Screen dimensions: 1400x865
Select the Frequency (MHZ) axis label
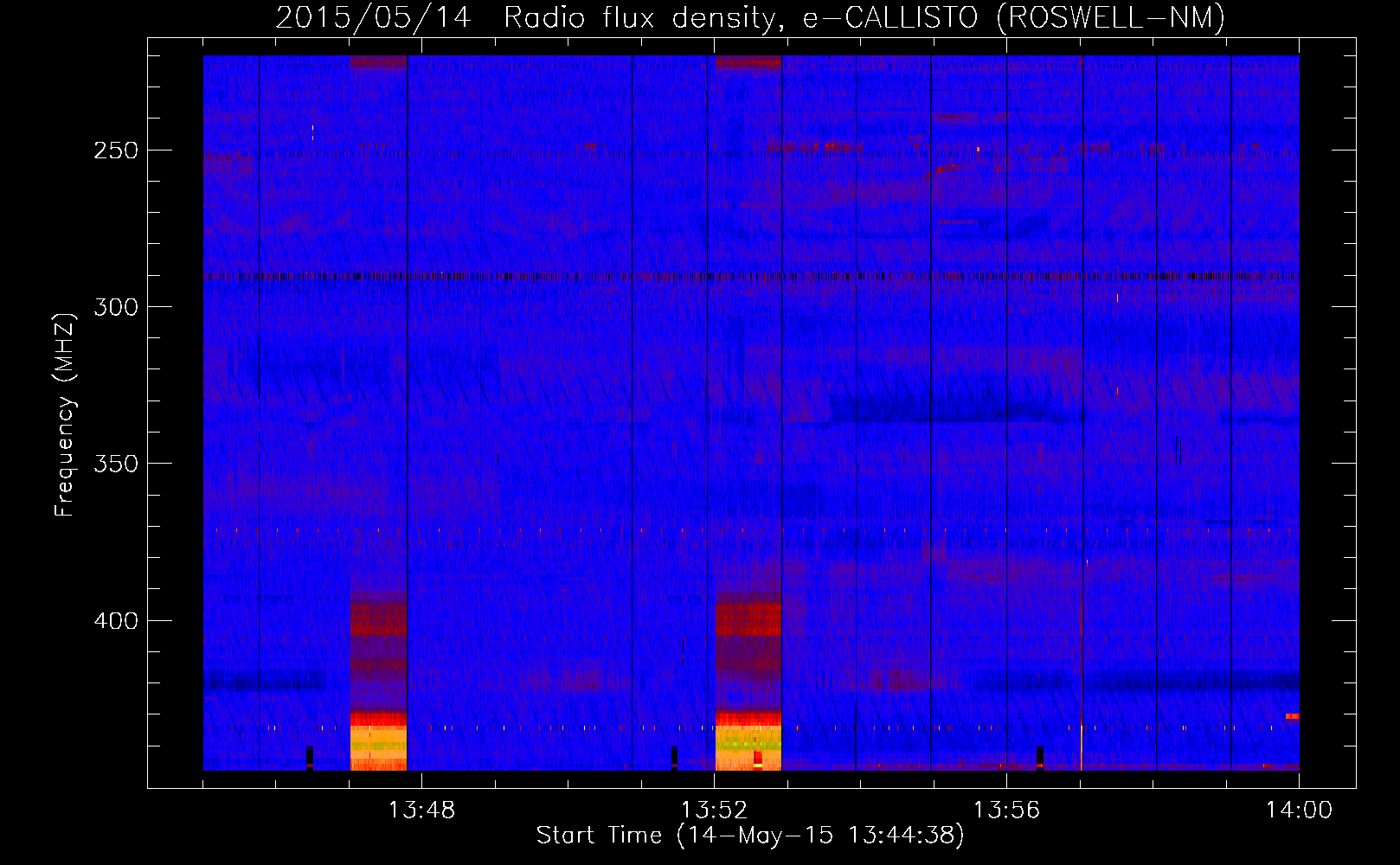65,414
